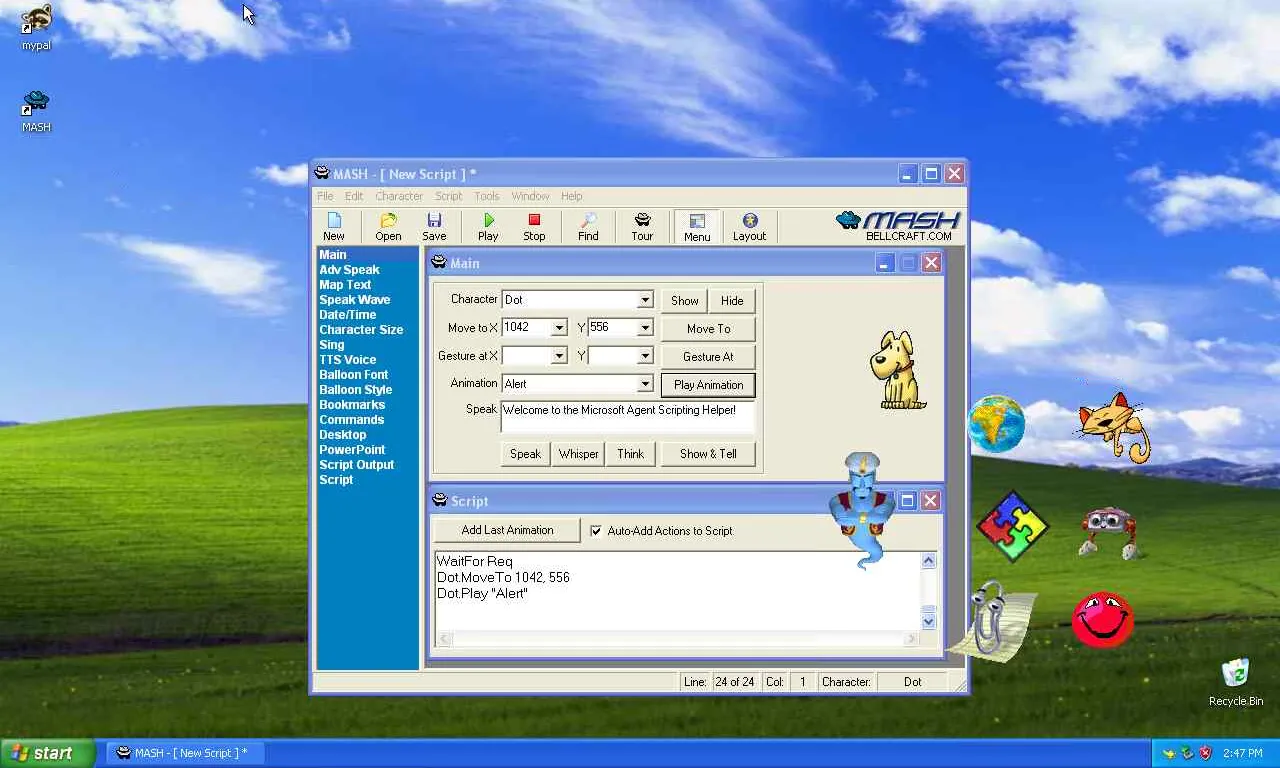
Task: Save the script using the Save icon
Action: click(434, 227)
